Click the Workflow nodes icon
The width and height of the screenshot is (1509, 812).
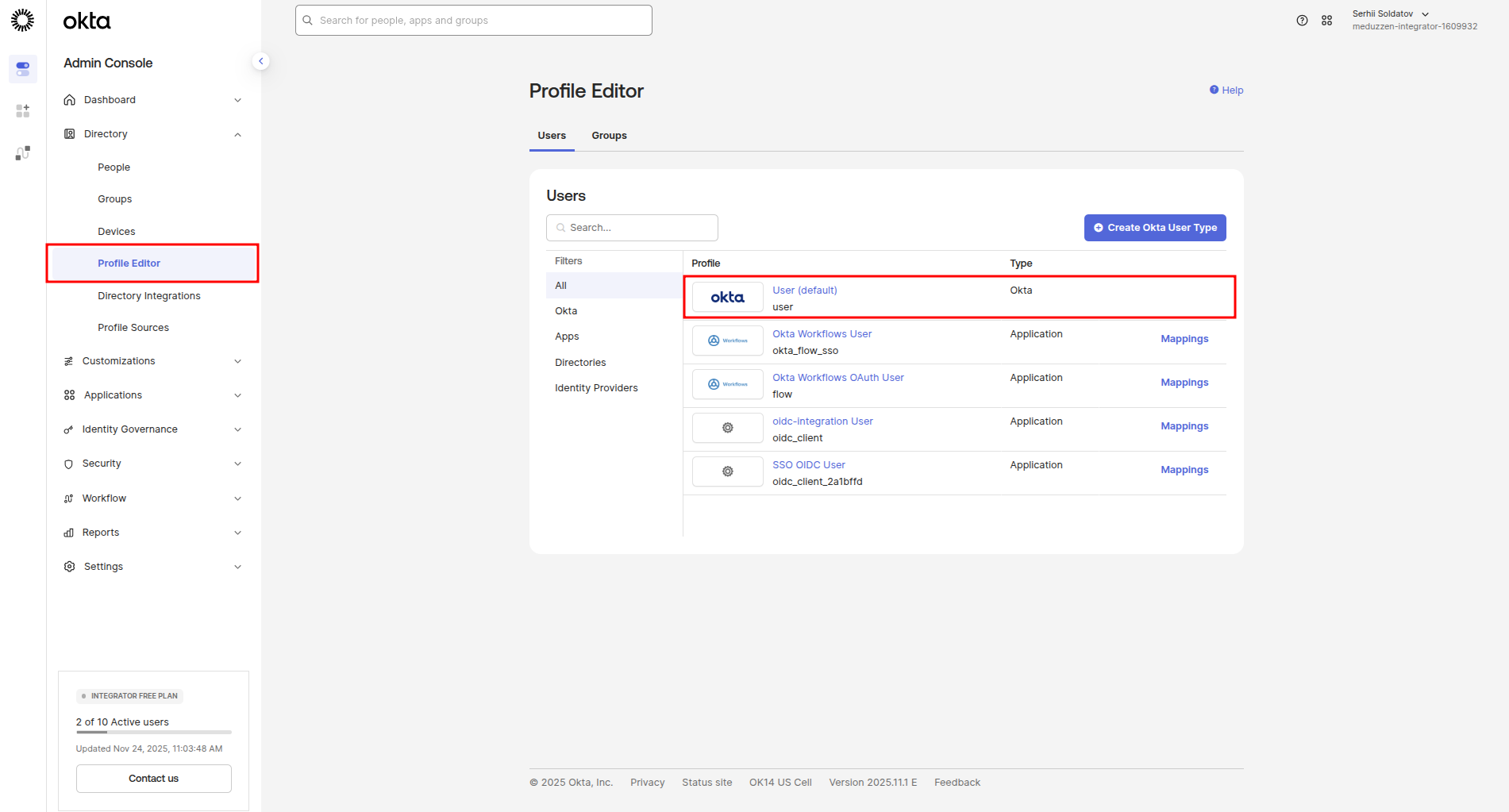point(68,498)
